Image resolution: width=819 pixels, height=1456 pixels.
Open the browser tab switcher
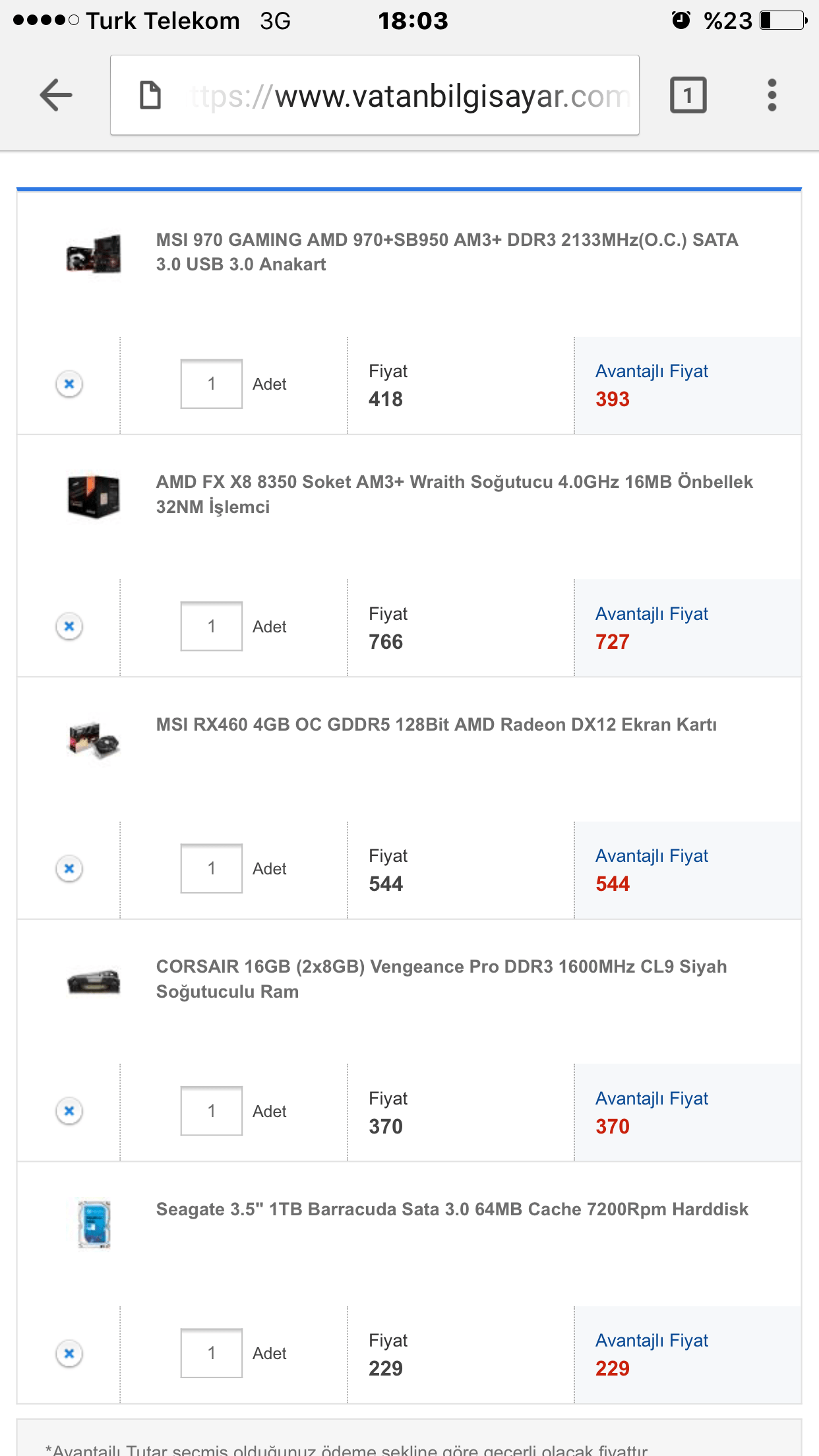[688, 95]
